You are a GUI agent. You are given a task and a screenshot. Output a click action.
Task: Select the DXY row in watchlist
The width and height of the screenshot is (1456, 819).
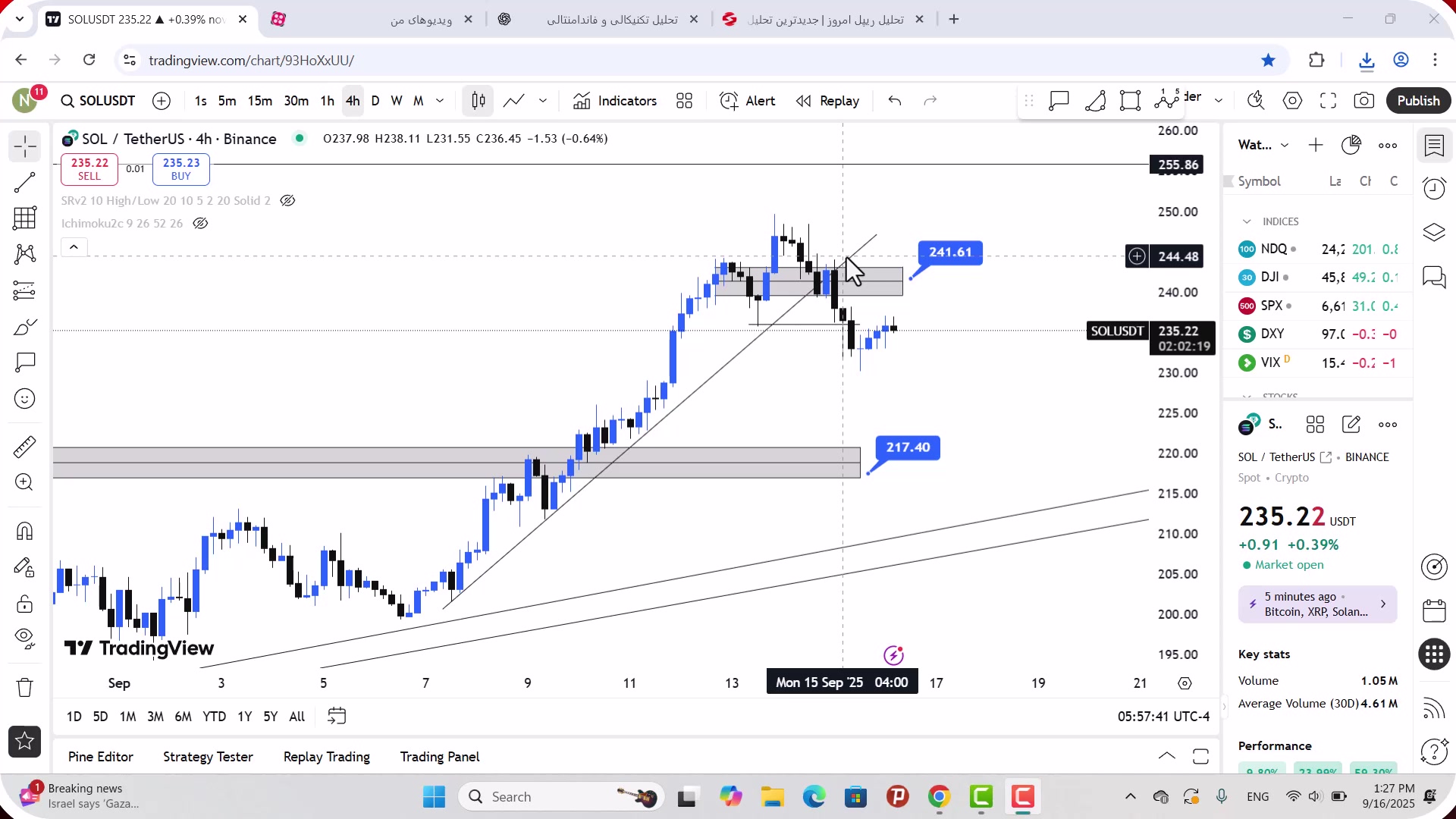(1318, 334)
